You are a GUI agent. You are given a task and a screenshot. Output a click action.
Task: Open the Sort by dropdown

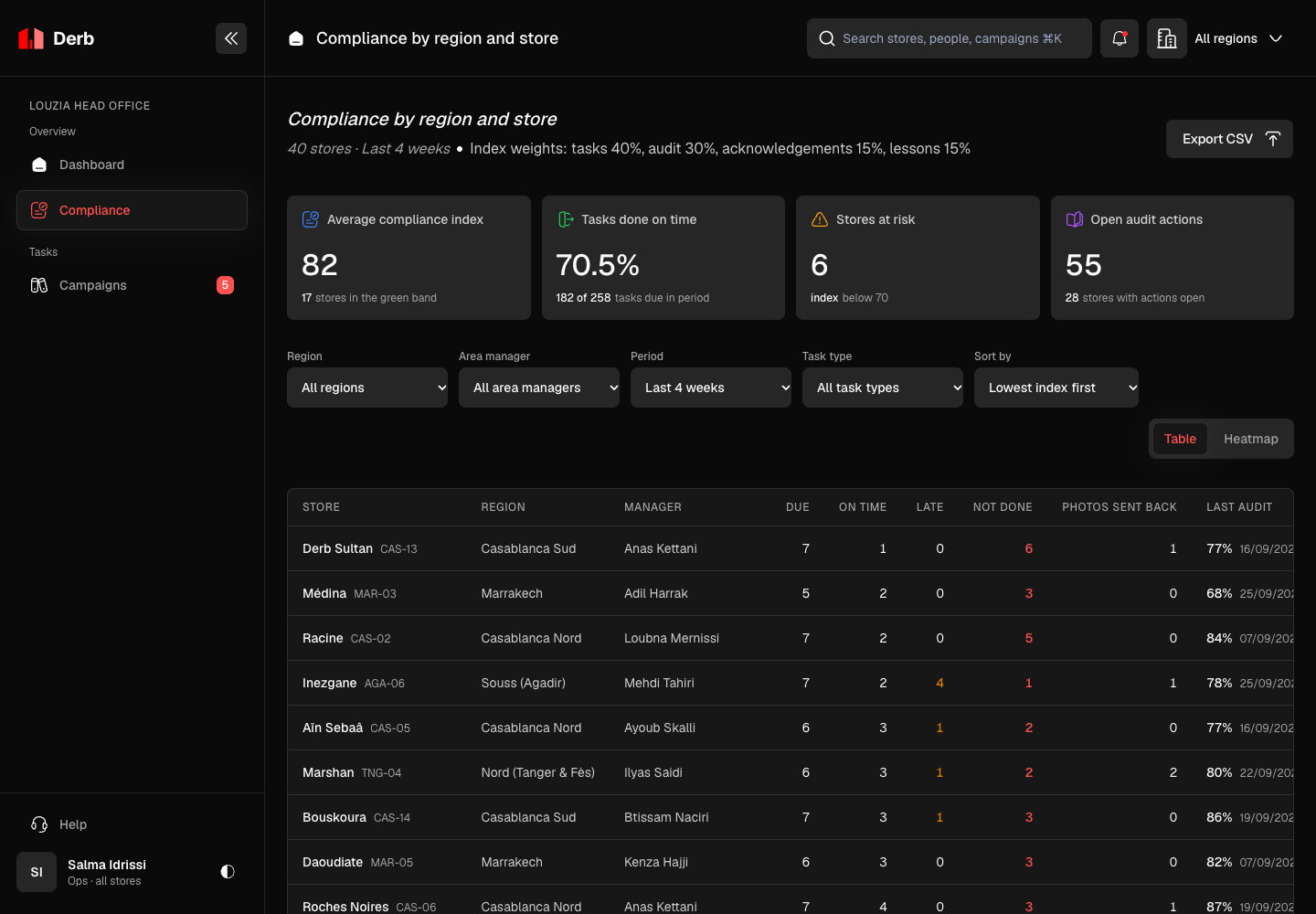pos(1056,388)
